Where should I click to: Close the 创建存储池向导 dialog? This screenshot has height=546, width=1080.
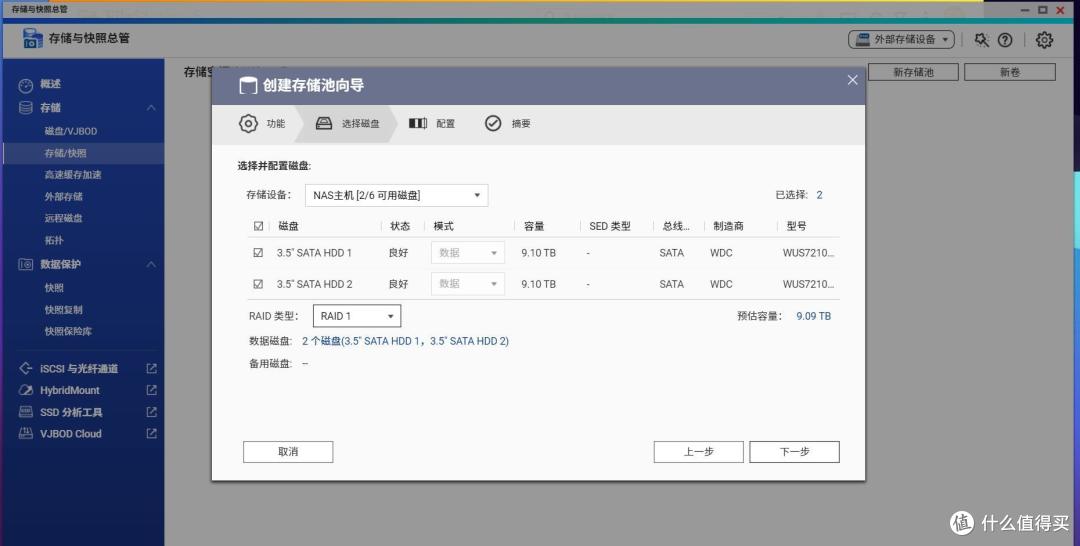click(852, 80)
